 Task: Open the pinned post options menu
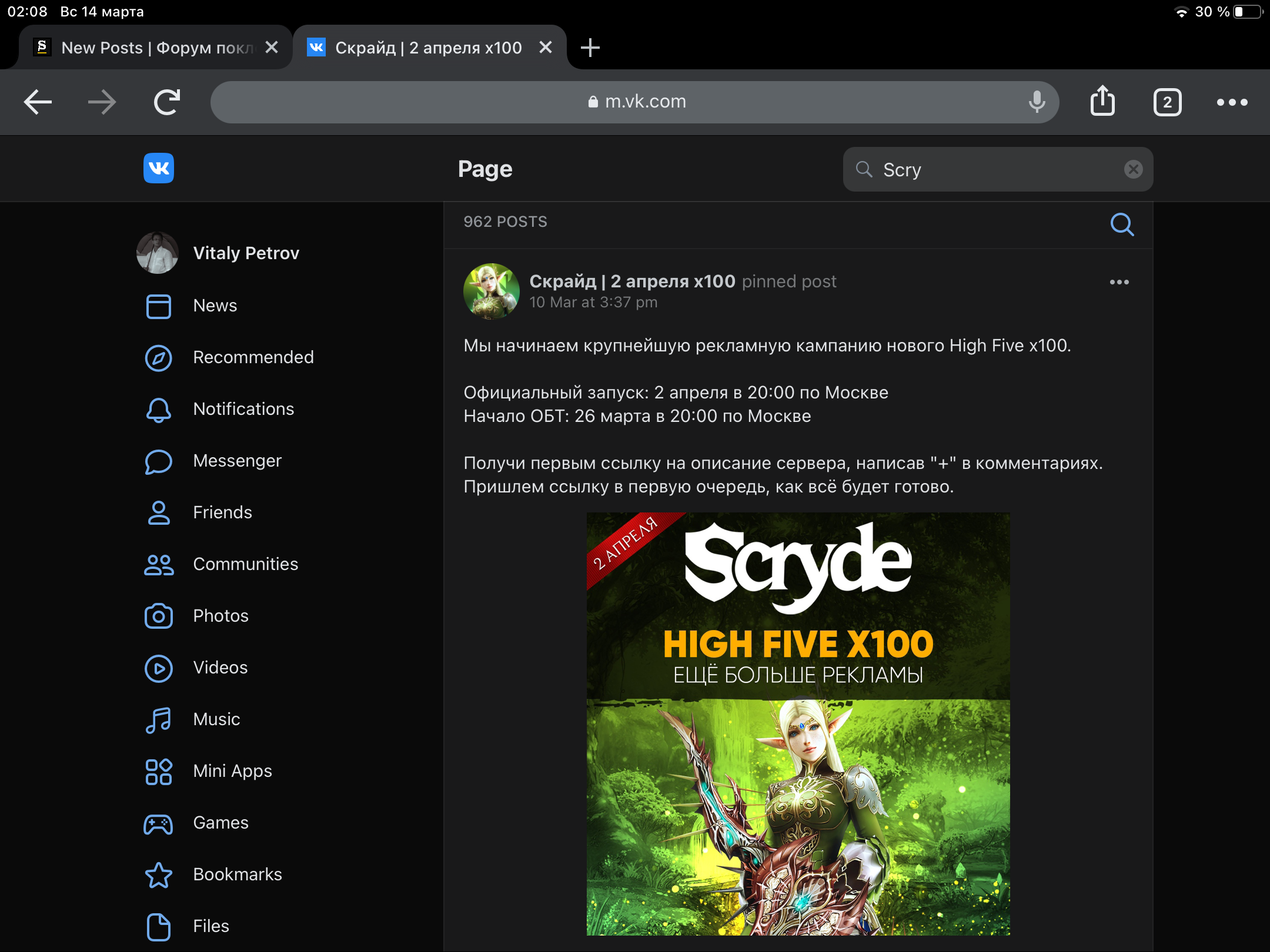coord(1119,282)
